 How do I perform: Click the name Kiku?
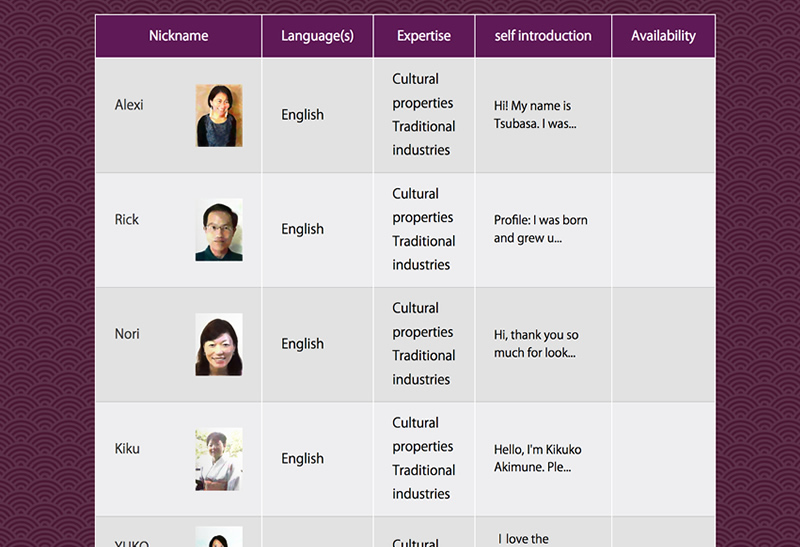(127, 449)
